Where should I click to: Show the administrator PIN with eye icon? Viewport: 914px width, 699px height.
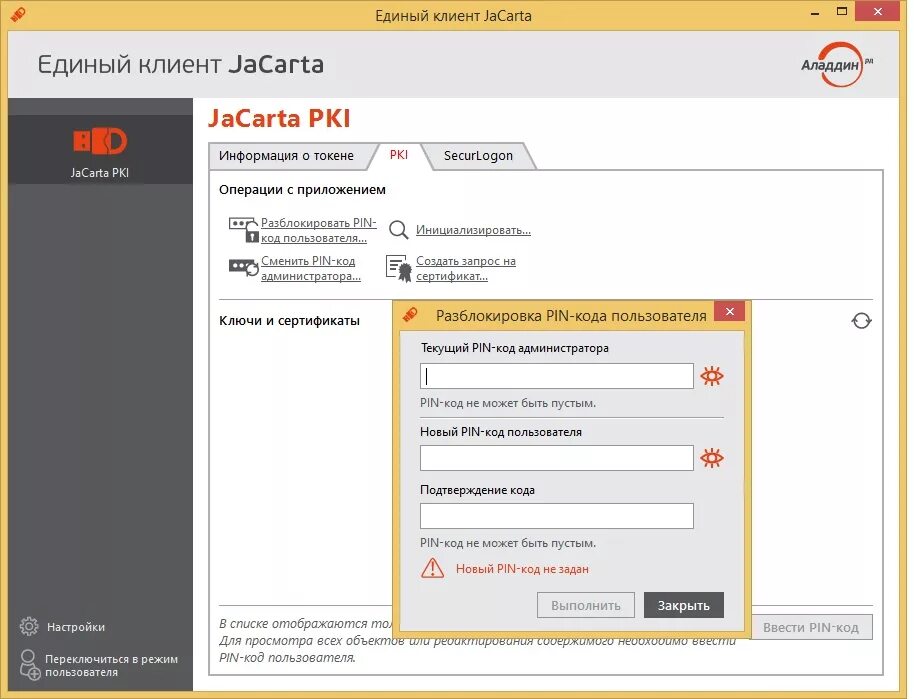point(712,376)
